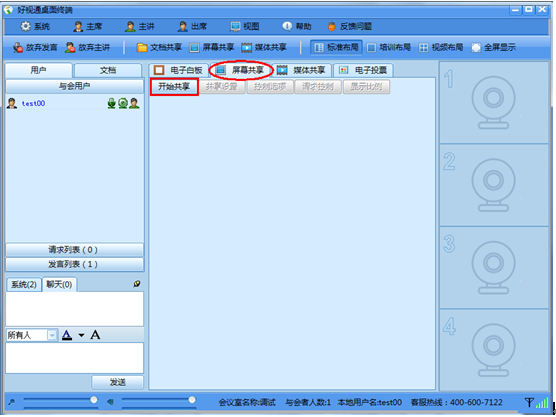
Task: Click the 放弃主讲 icon
Action: pyautogui.click(x=70, y=48)
